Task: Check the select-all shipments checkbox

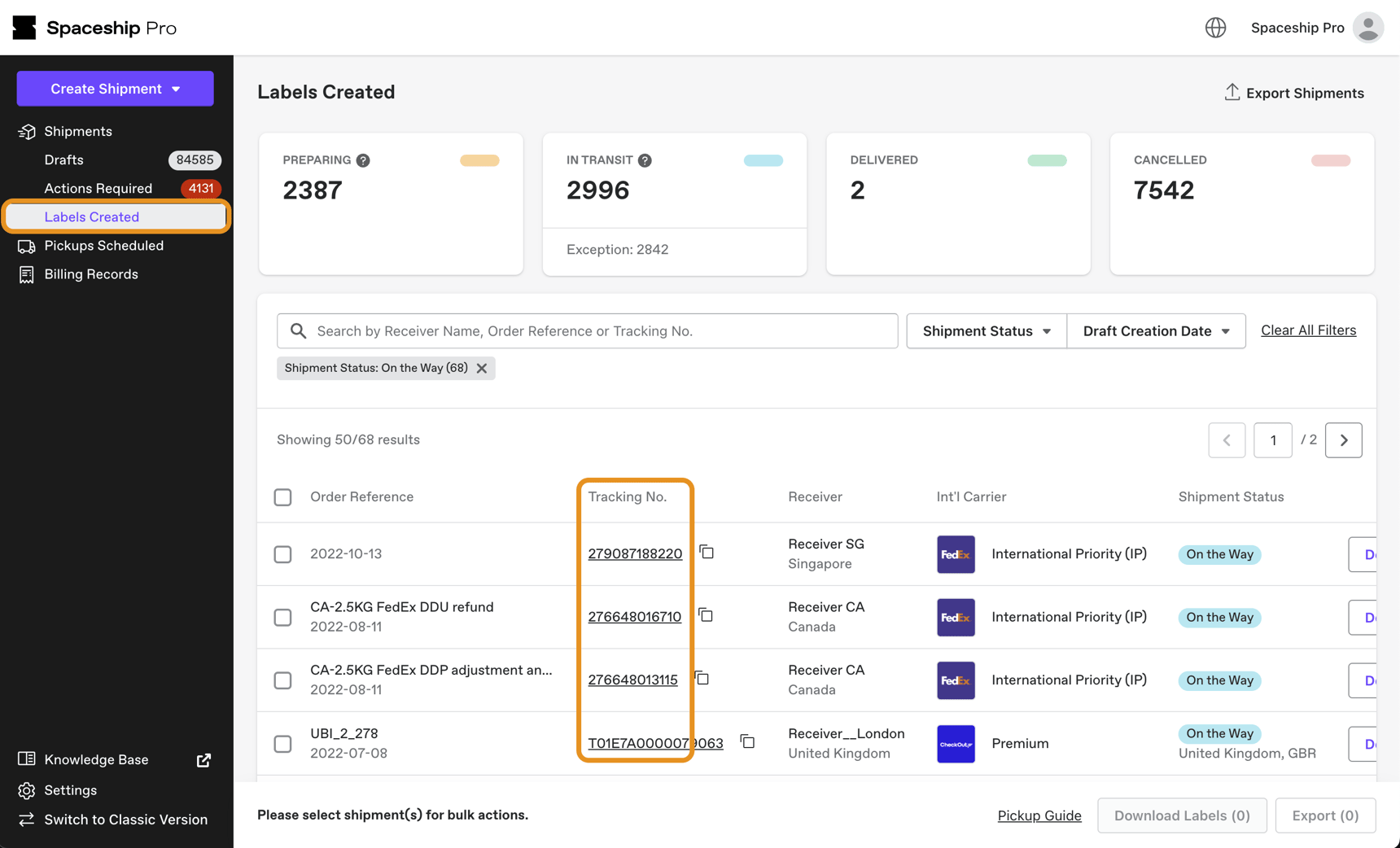Action: (x=282, y=497)
